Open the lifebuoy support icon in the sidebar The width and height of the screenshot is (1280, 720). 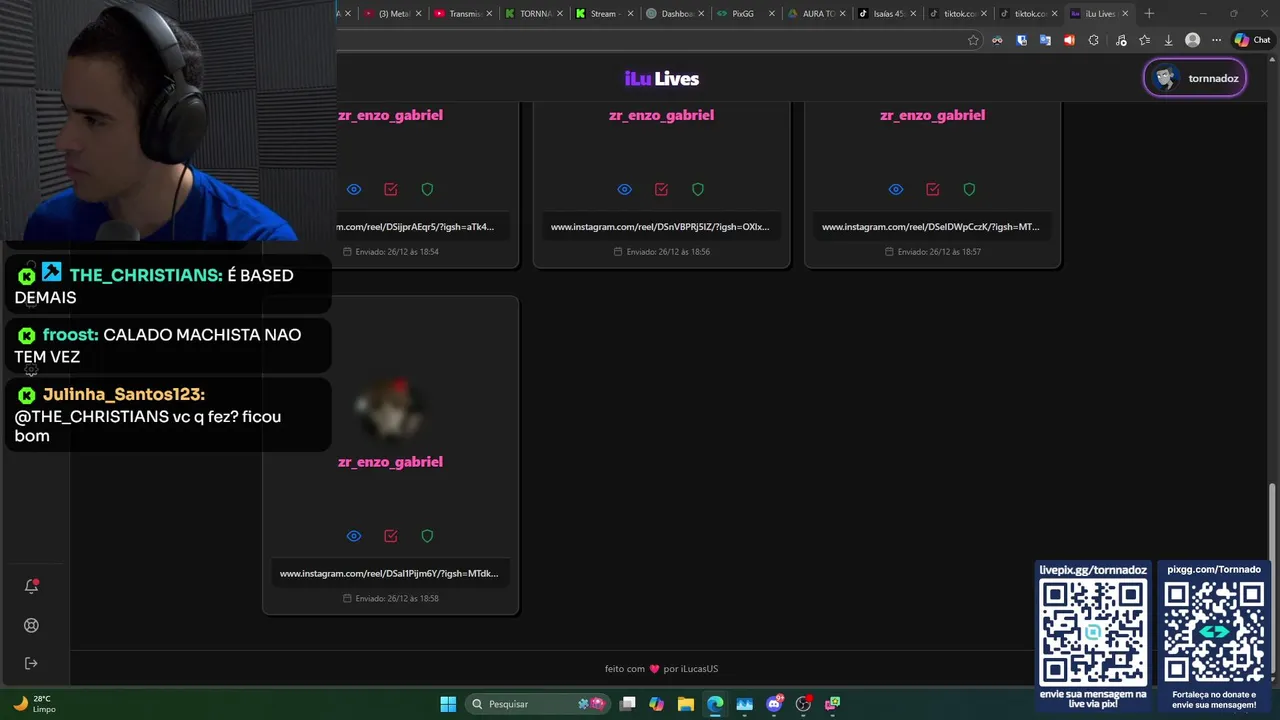(x=31, y=625)
